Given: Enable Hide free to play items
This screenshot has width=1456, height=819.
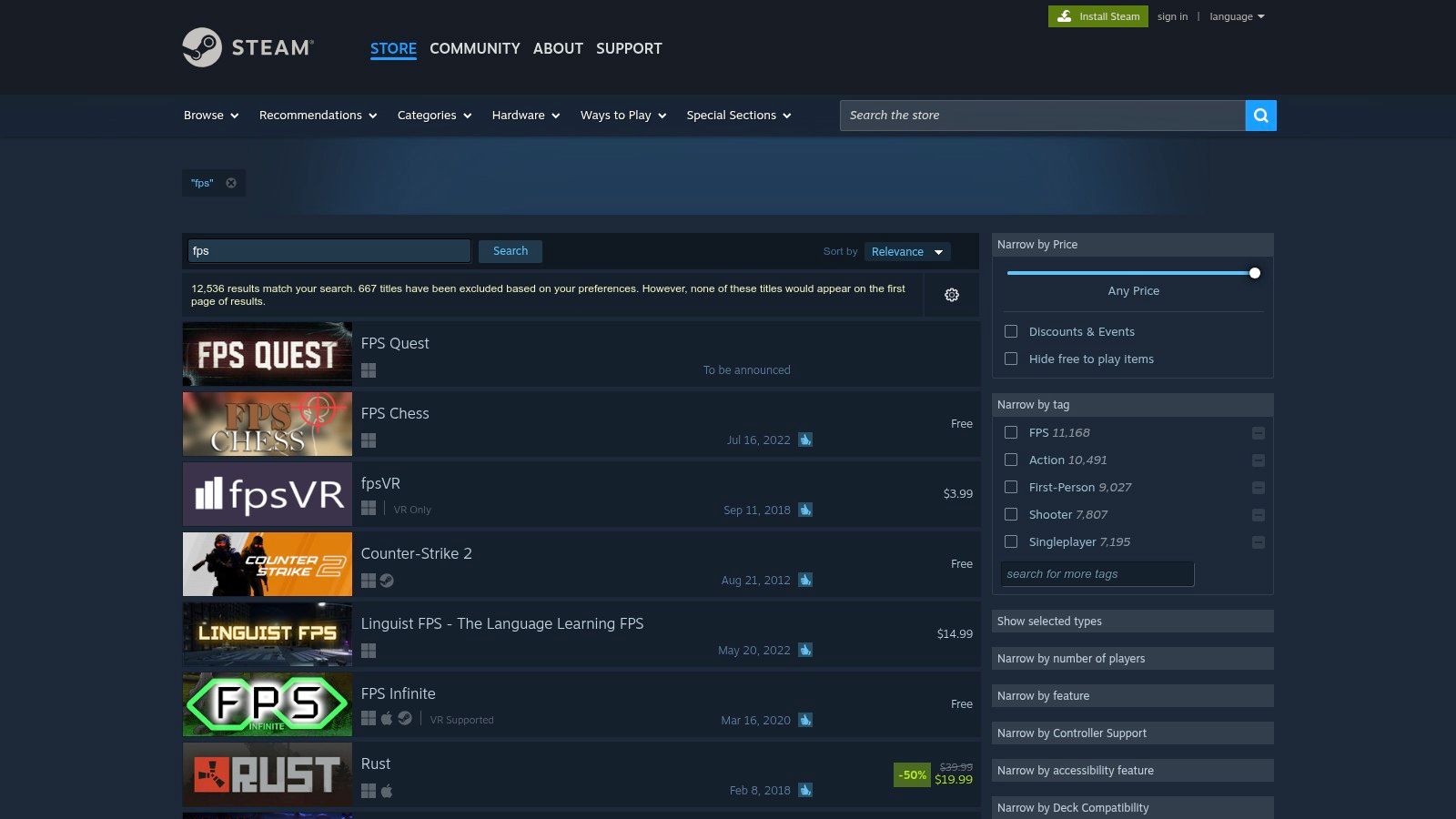Looking at the screenshot, I should tap(1010, 359).
